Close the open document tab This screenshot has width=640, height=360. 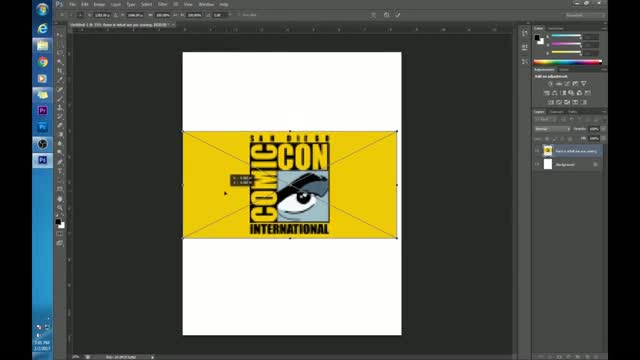[x=173, y=25]
